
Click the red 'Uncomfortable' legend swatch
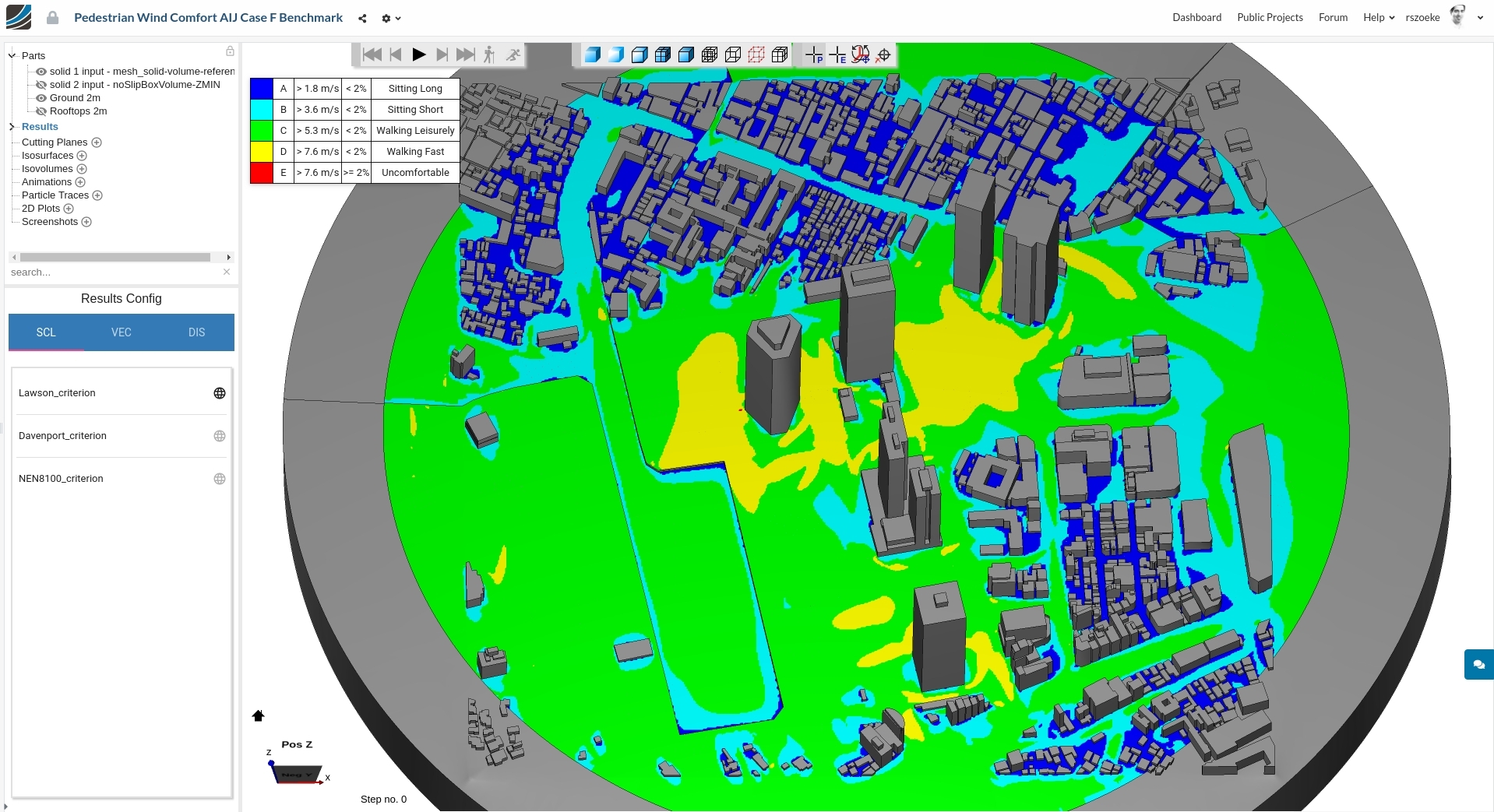tap(262, 172)
